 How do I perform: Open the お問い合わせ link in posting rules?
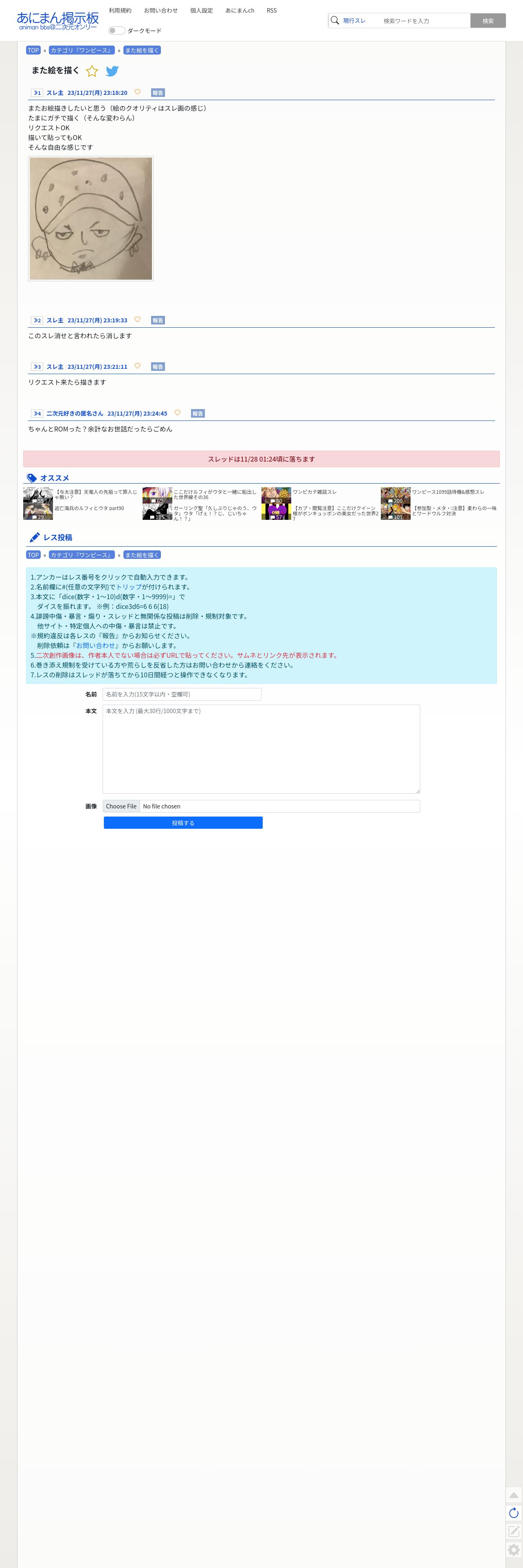click(x=95, y=645)
